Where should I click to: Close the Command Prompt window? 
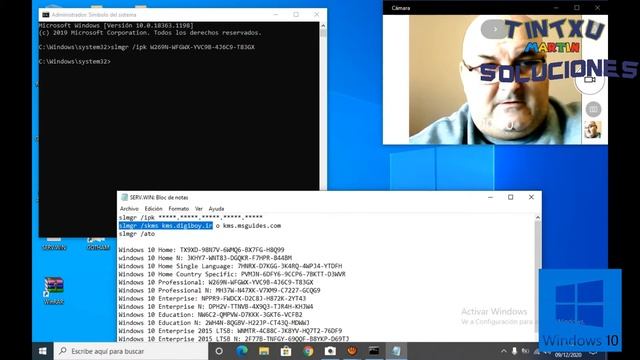317,14
